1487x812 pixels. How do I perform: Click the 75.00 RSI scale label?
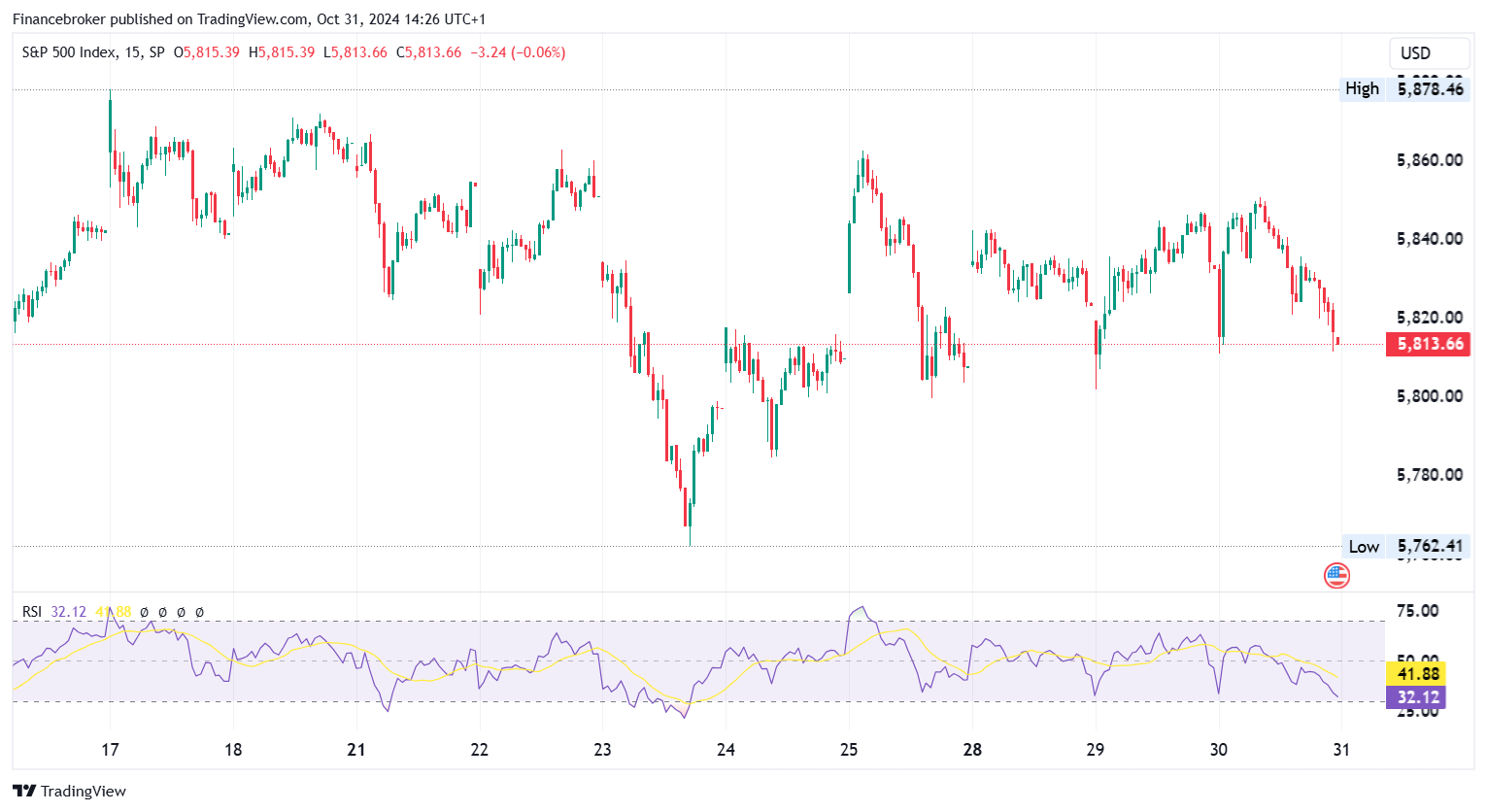(1417, 611)
